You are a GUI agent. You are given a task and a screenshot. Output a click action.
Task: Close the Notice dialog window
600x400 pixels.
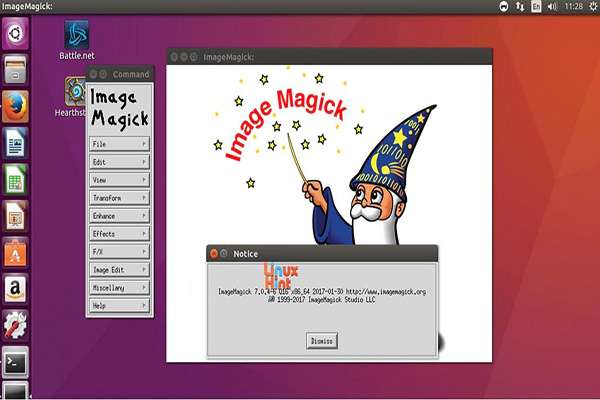(x=214, y=253)
